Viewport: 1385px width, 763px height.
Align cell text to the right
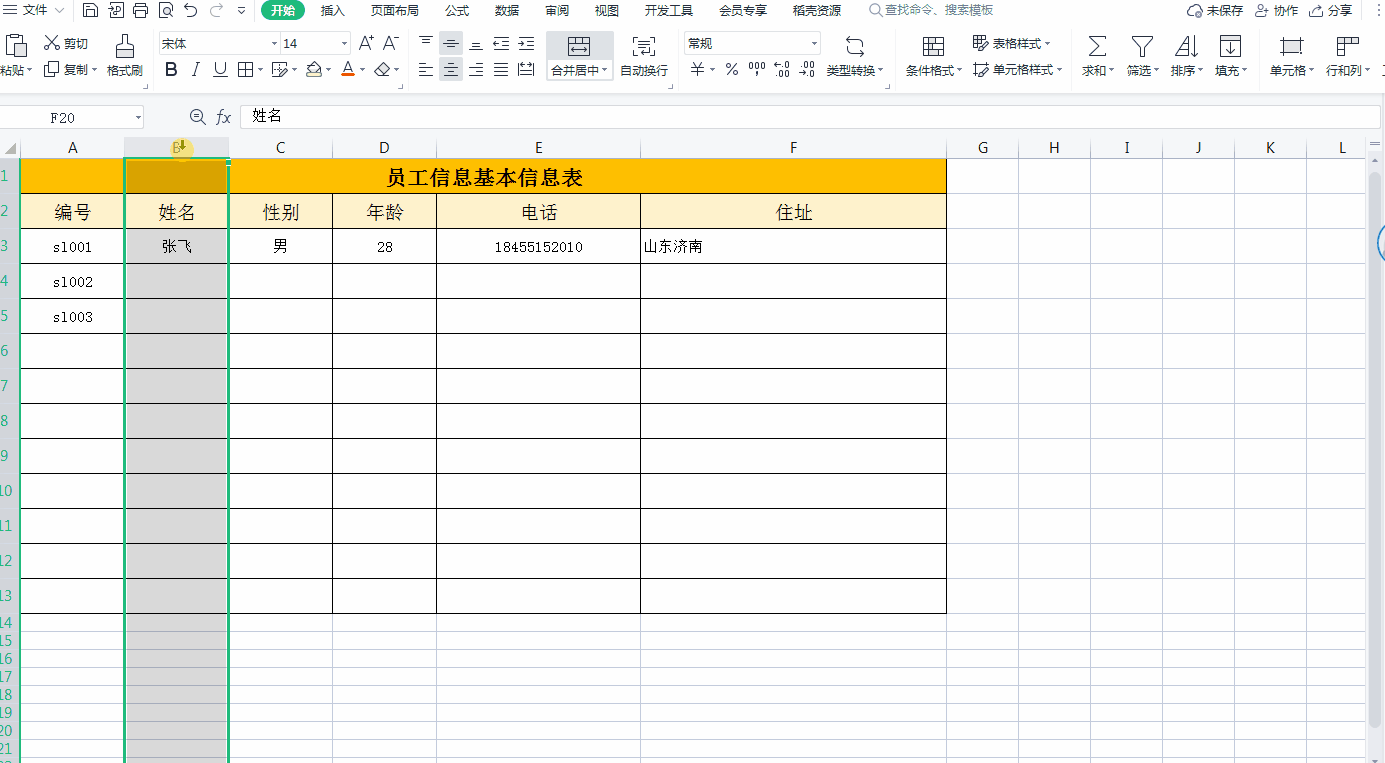pos(476,70)
